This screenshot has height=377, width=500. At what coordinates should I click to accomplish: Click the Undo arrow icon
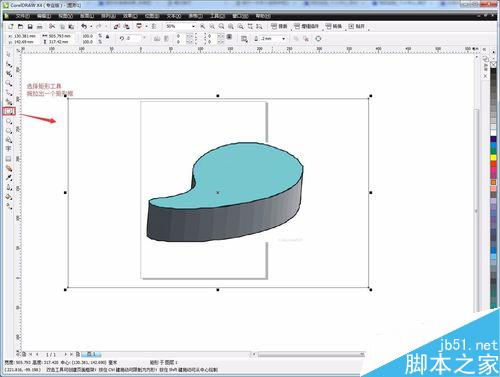pyautogui.click(x=84, y=26)
